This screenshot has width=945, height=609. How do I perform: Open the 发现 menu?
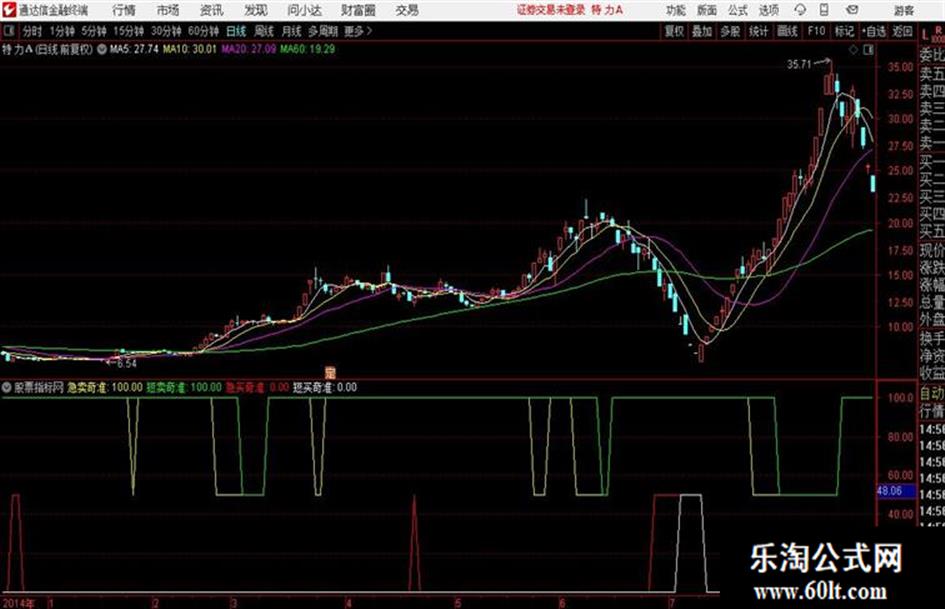256,10
